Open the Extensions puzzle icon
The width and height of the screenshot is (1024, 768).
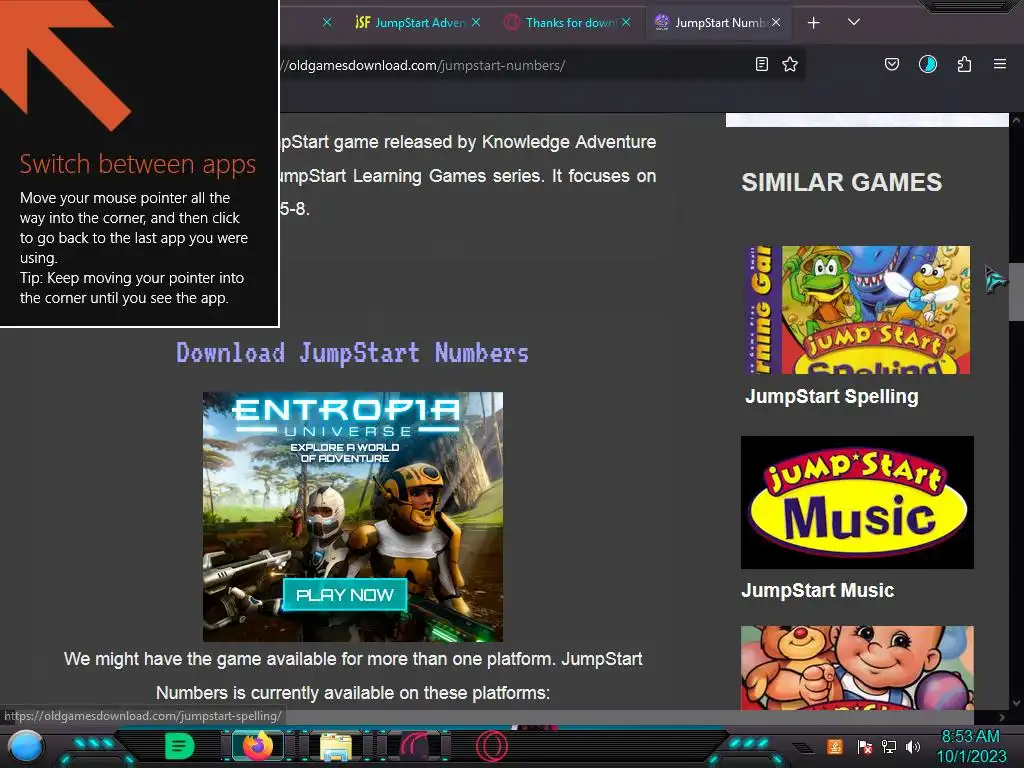(964, 64)
